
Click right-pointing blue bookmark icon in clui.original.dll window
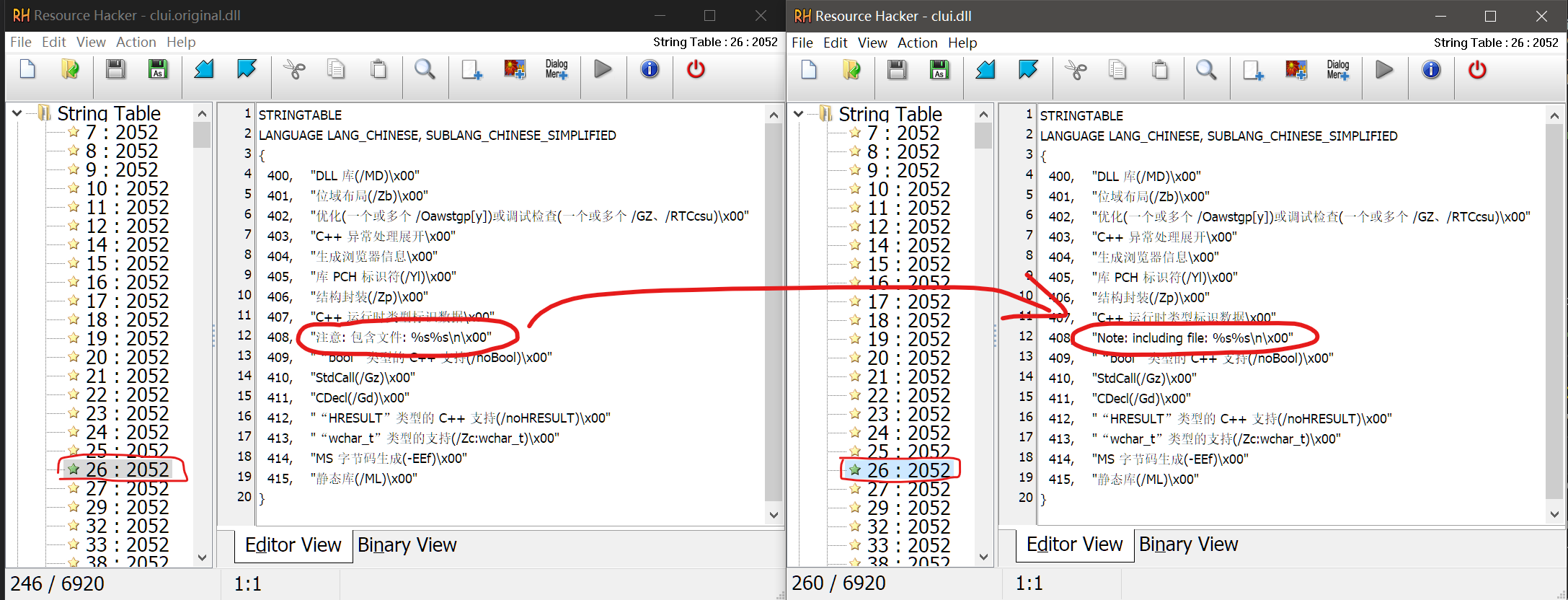[247, 70]
